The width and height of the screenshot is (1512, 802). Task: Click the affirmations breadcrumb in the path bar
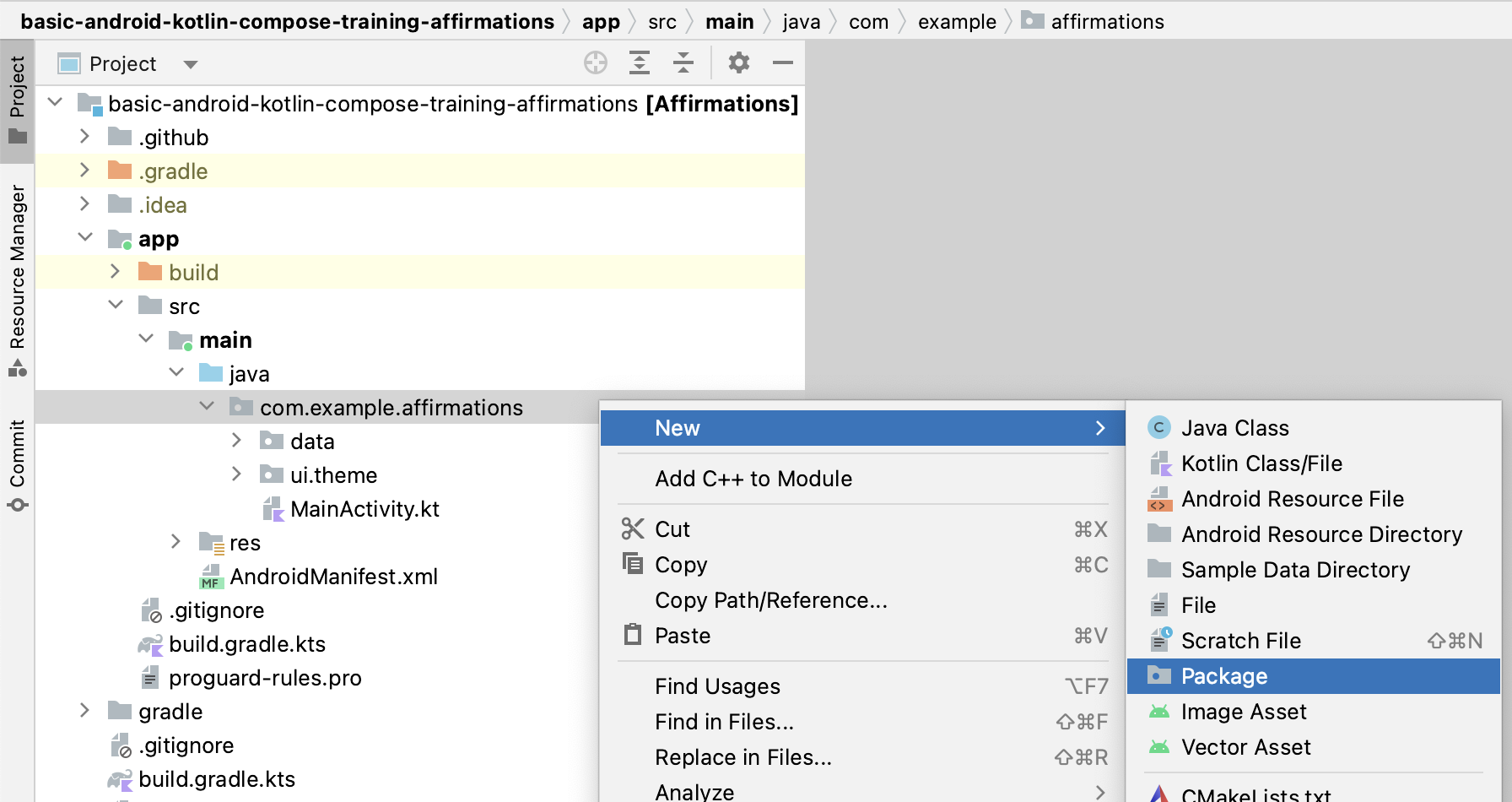pos(1106,22)
